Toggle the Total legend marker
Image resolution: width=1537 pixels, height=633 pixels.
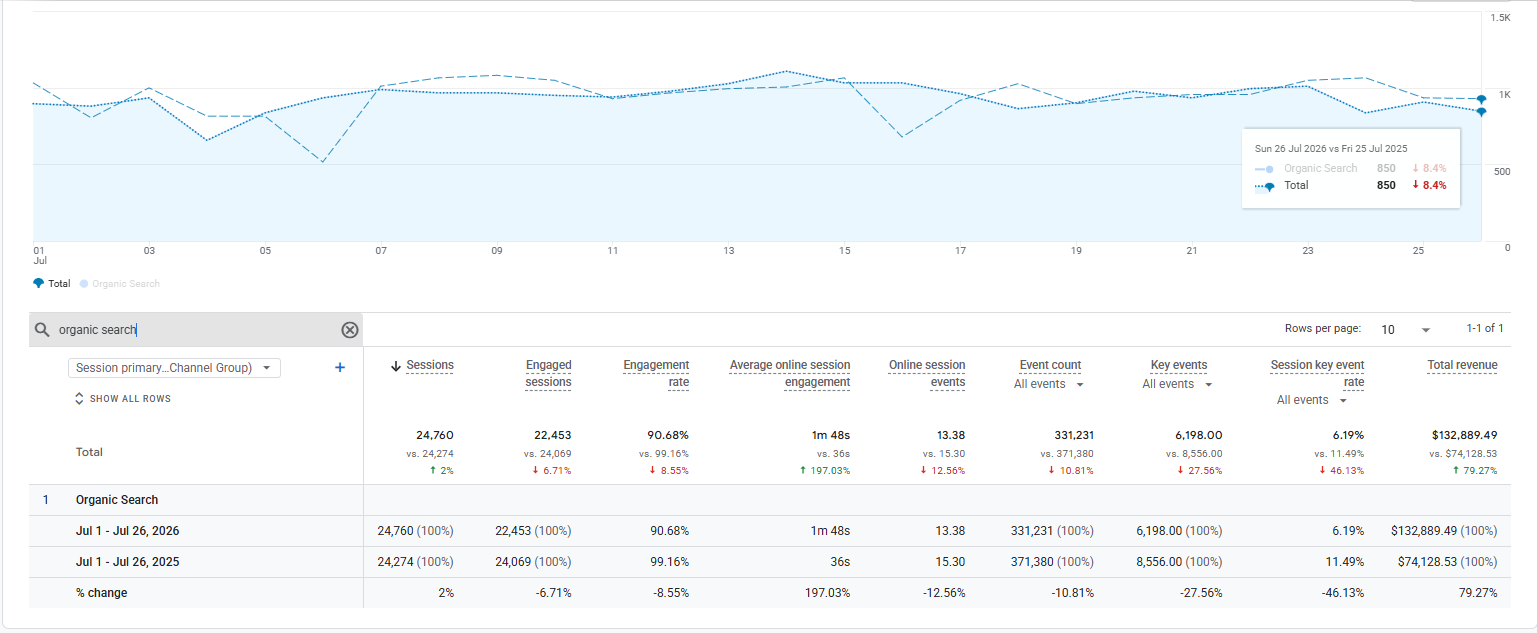[x=39, y=283]
